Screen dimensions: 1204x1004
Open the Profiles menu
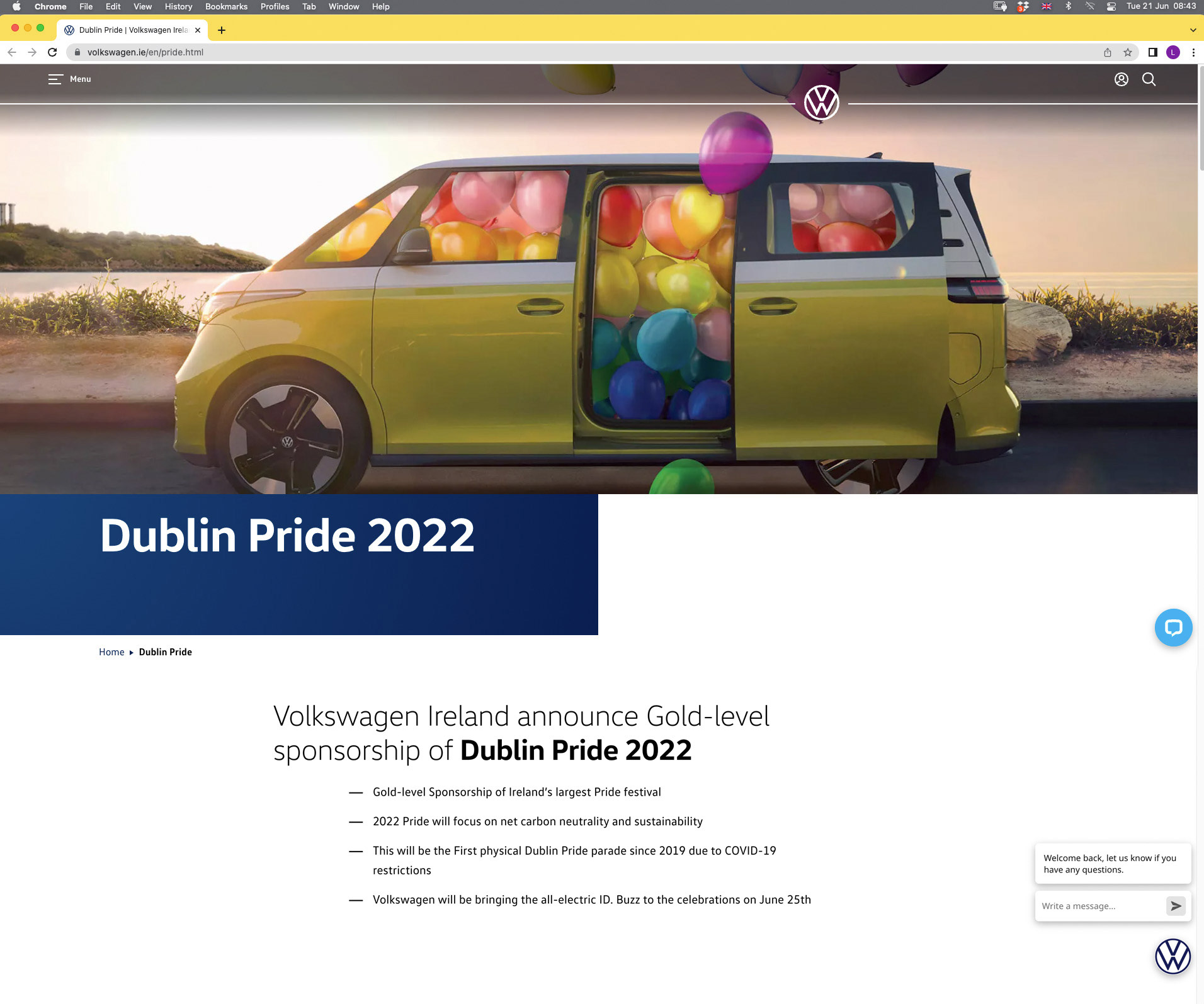point(275,6)
